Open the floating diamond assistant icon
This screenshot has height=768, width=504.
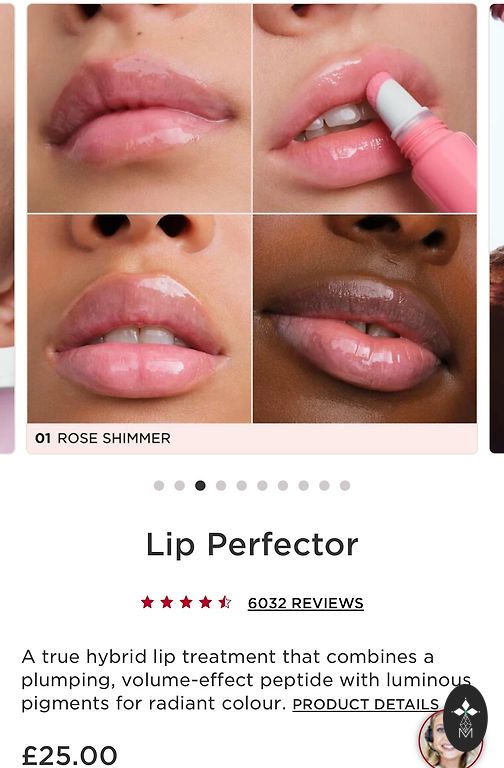click(465, 718)
